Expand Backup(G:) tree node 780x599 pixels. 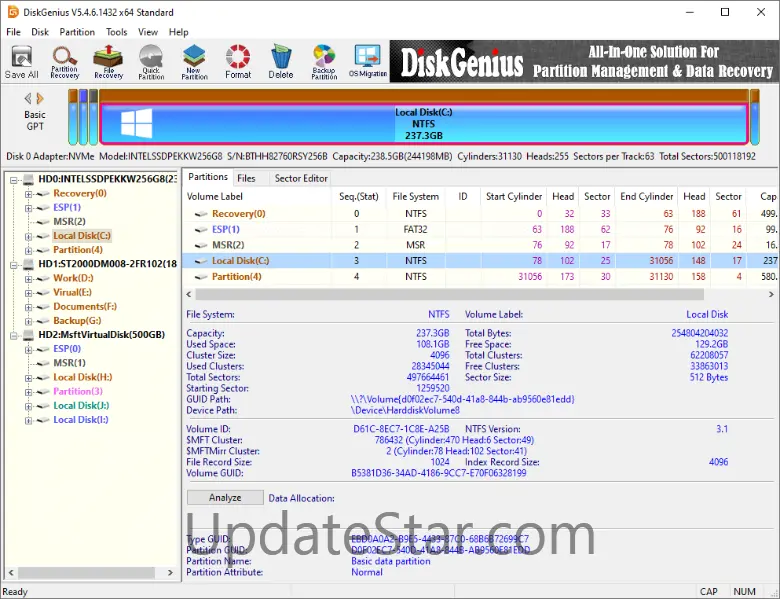pyautogui.click(x=28, y=321)
